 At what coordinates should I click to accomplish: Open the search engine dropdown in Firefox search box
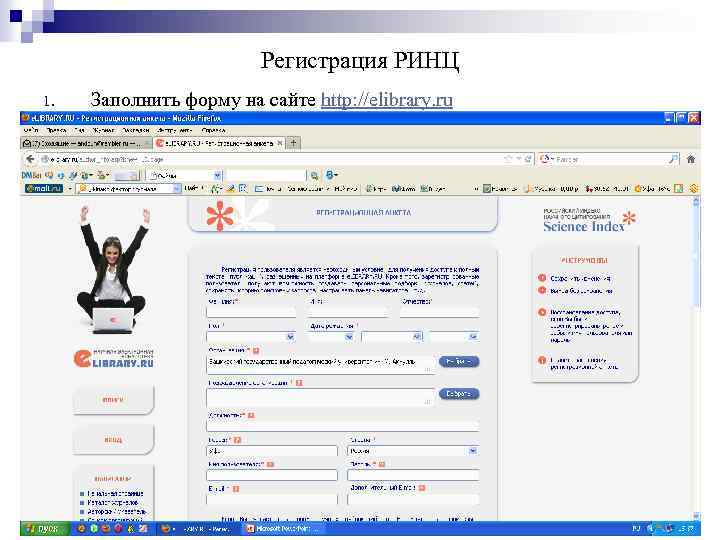[x=546, y=159]
